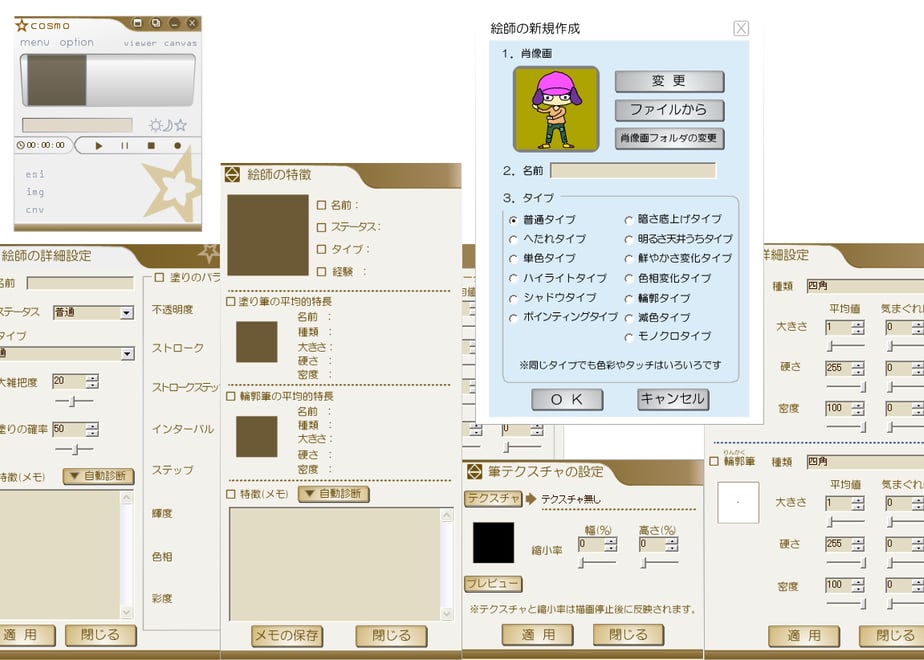Viewport: 924px width, 660px height.
Task: Adjust 塗りの確率 value 50 with spinner arrows
Action: [x=92, y=430]
